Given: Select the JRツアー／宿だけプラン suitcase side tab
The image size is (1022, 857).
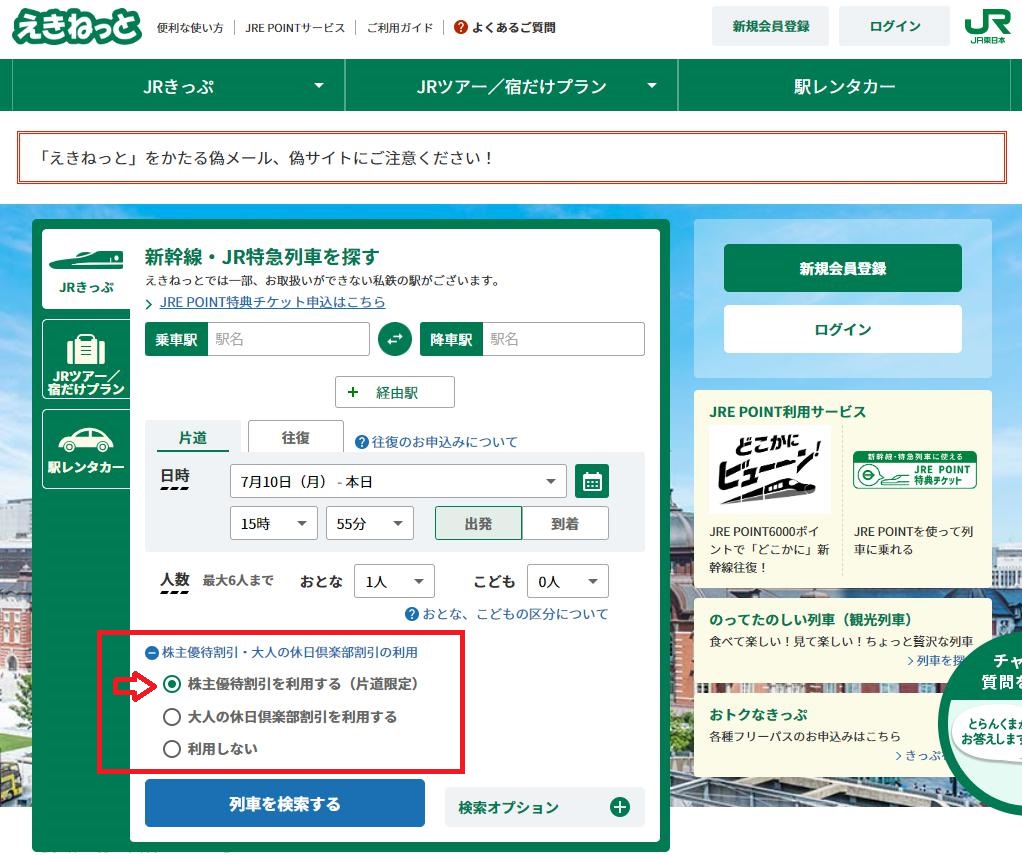Looking at the screenshot, I should (86, 359).
